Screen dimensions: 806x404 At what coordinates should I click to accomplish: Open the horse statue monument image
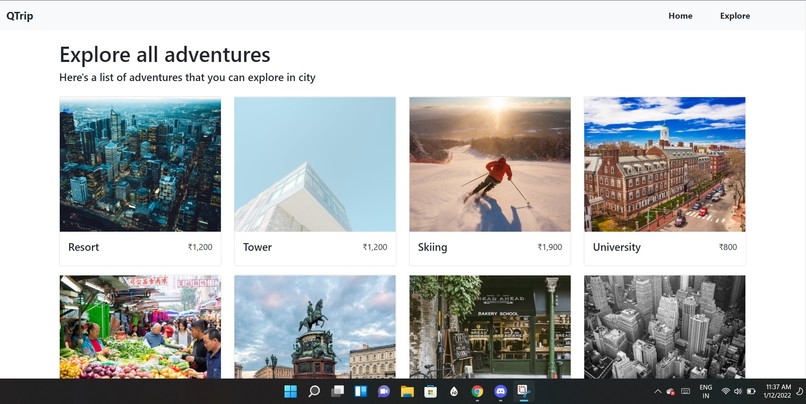click(x=315, y=327)
